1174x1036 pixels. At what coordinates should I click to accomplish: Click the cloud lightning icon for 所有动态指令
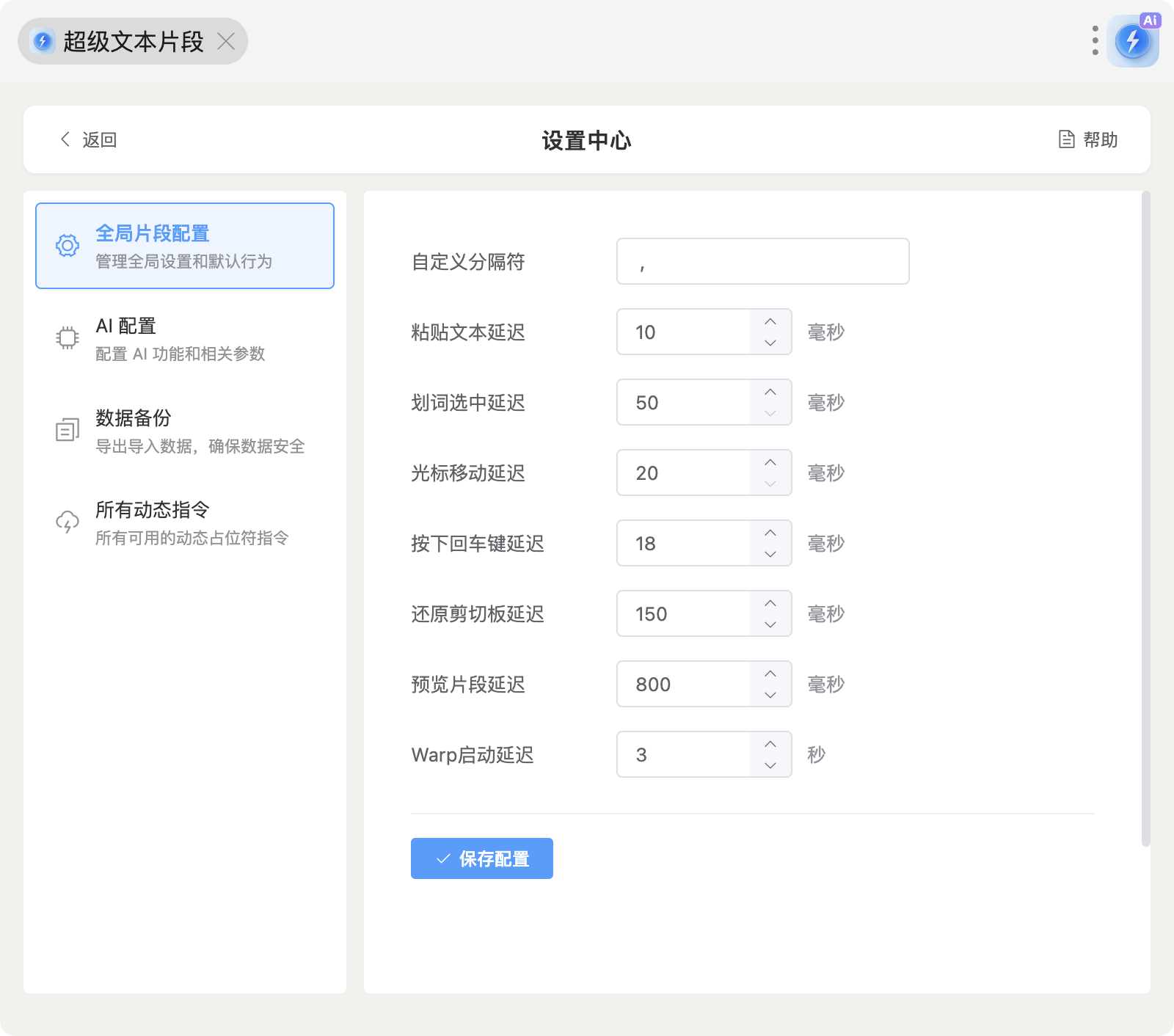68,522
